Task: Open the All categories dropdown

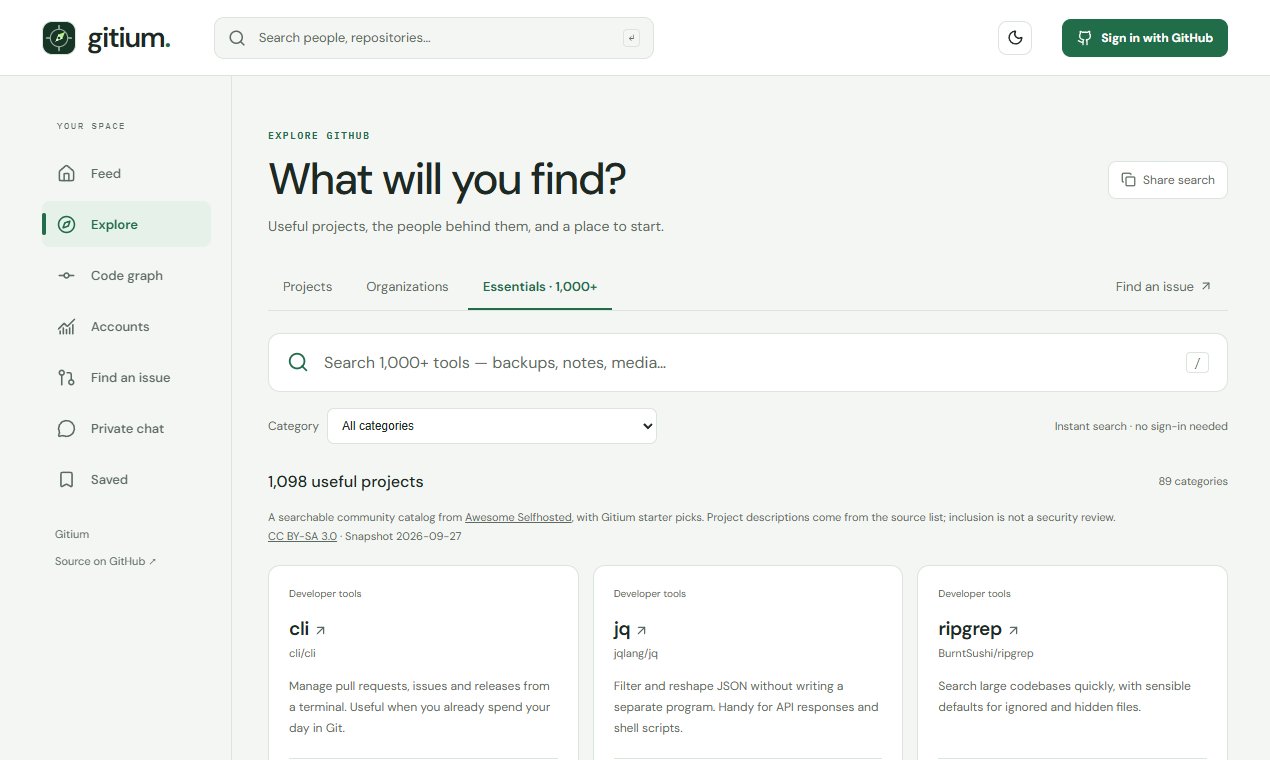Action: point(492,426)
